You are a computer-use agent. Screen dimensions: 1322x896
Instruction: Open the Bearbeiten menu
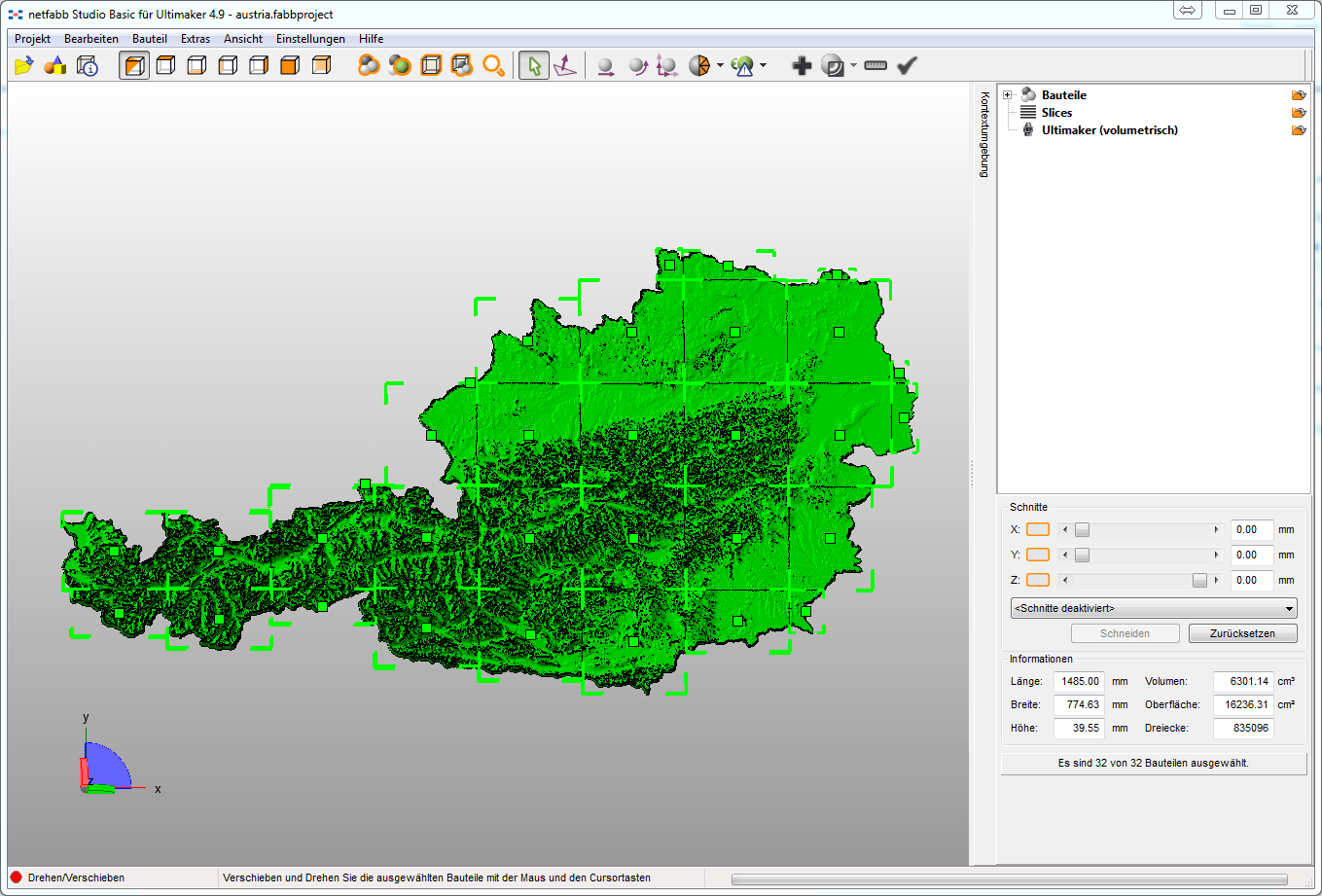[x=91, y=39]
